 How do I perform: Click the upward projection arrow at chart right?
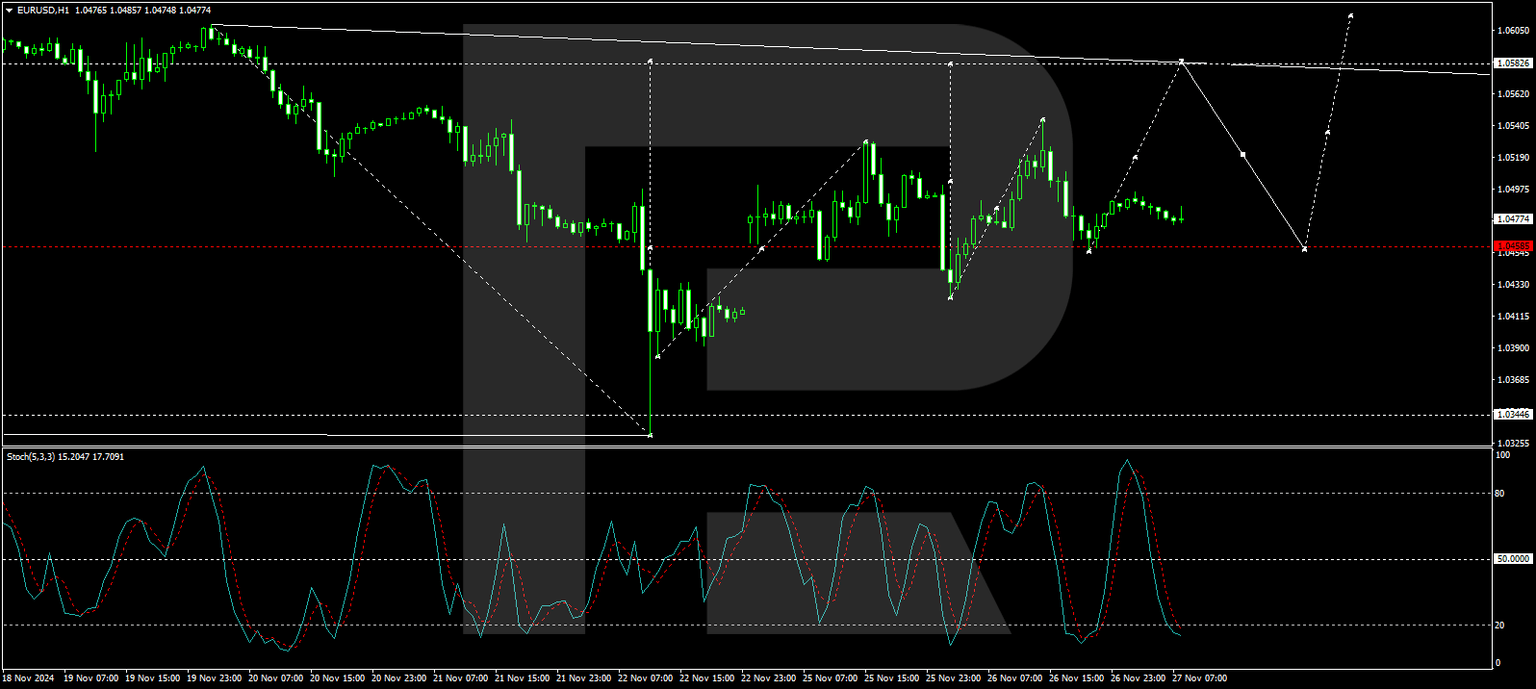click(1350, 15)
